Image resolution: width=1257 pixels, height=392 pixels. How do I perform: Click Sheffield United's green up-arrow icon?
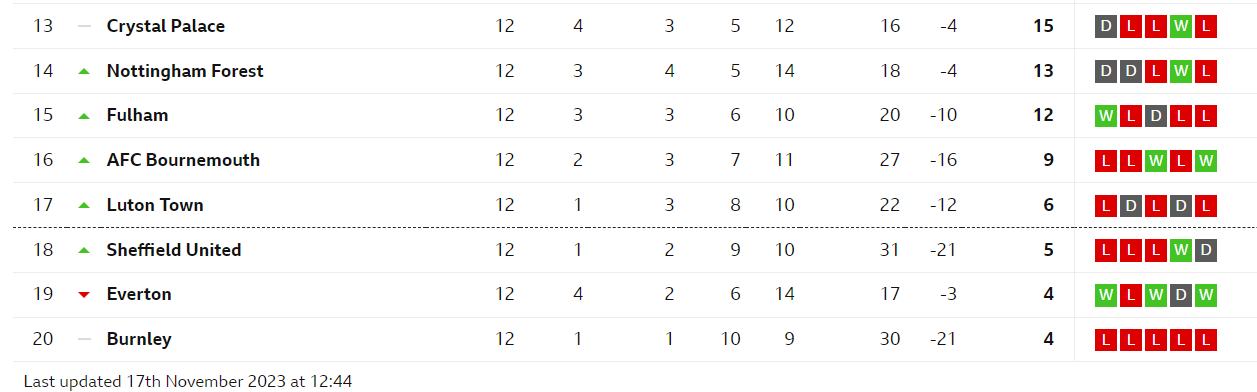(x=84, y=250)
